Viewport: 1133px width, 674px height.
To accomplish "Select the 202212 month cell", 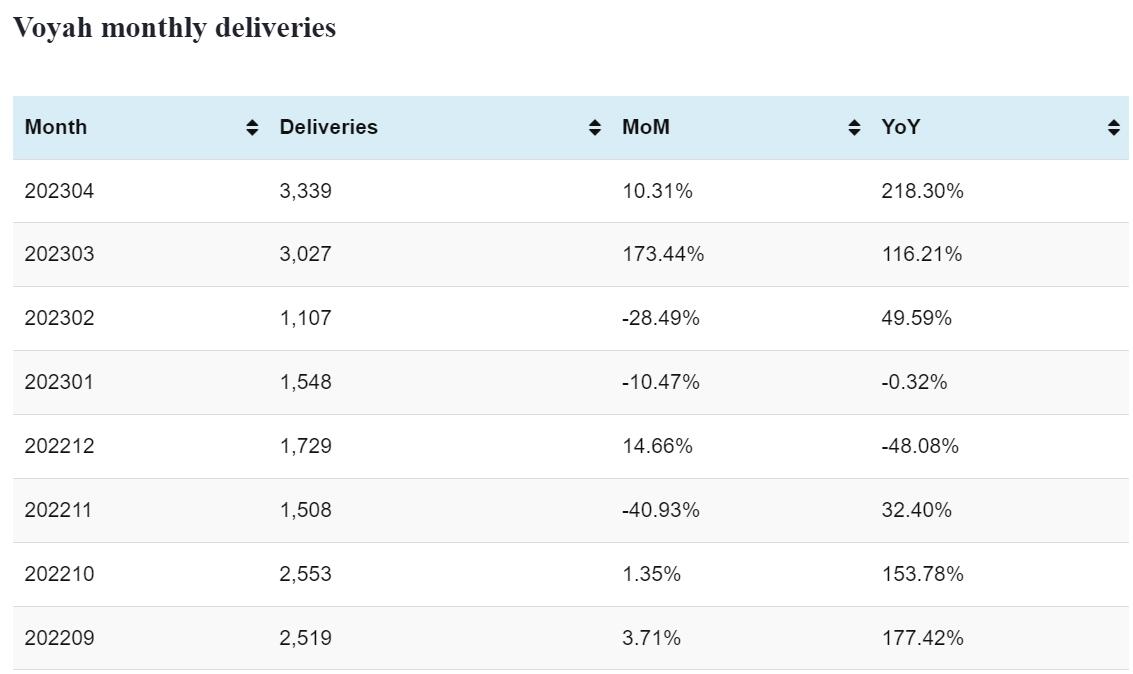I will [59, 446].
